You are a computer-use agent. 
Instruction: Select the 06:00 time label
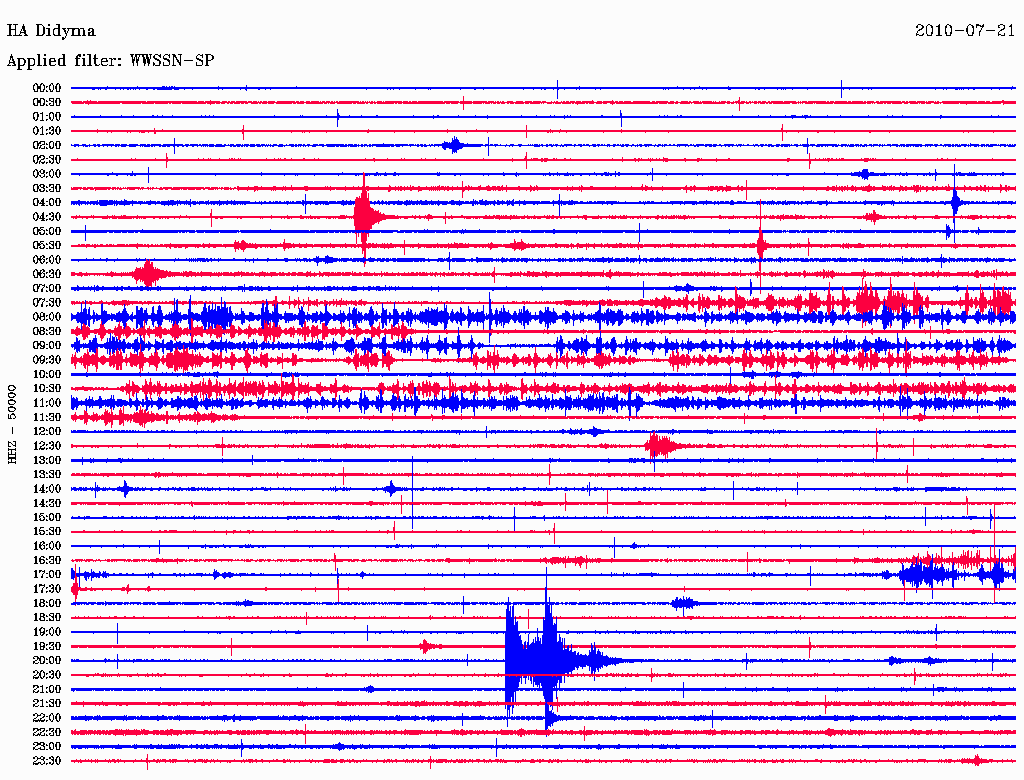[46, 260]
